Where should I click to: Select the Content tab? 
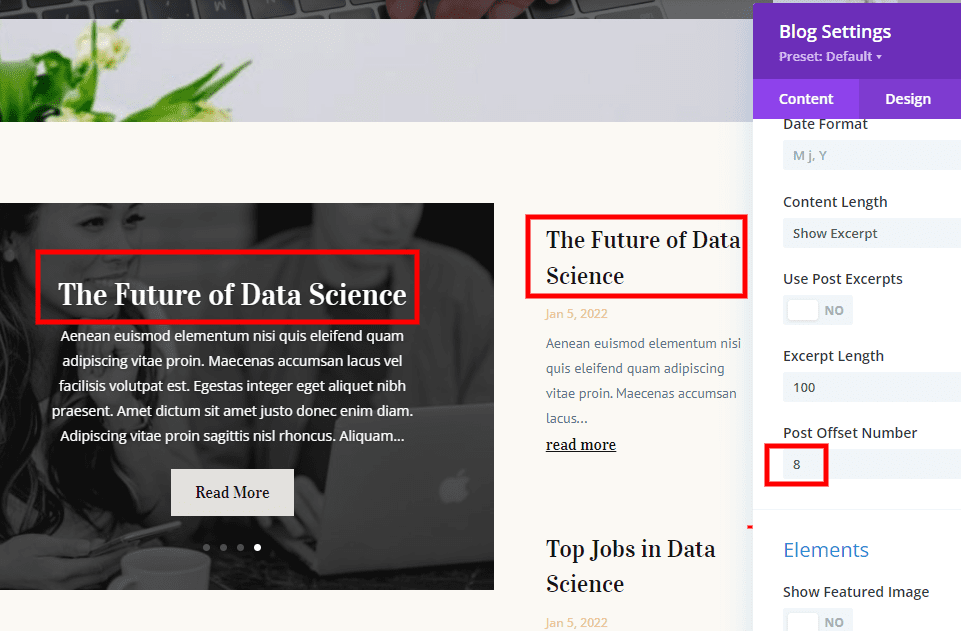click(x=805, y=98)
